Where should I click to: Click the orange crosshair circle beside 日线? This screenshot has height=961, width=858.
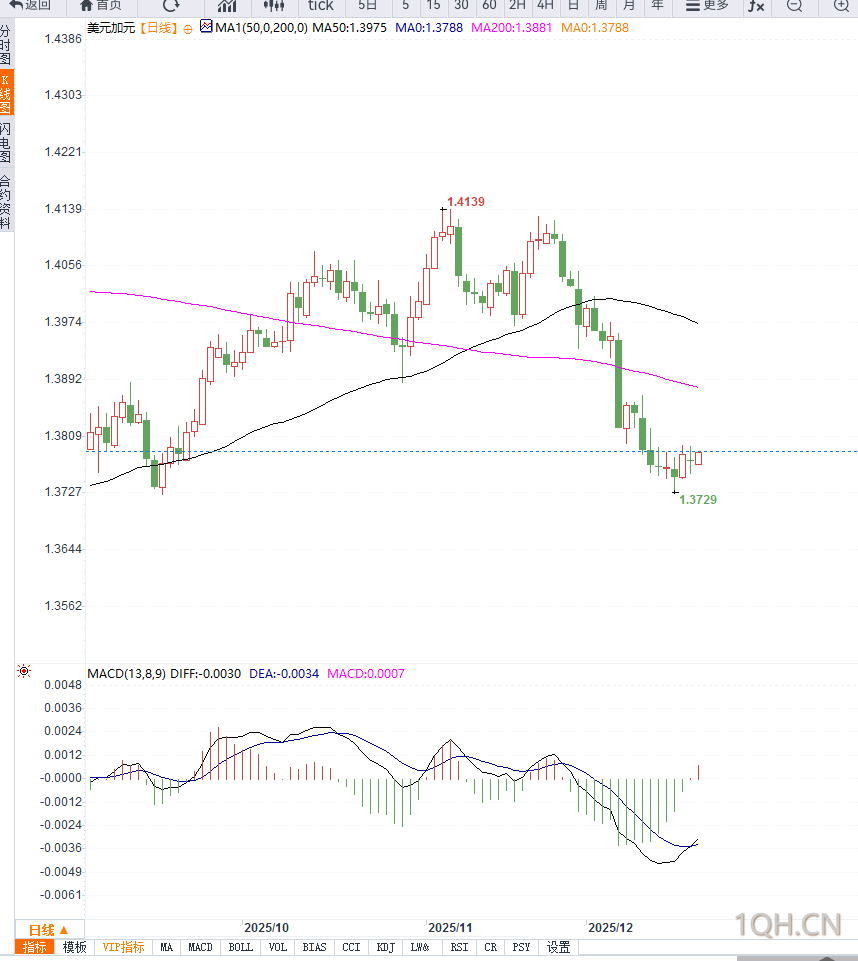pos(187,28)
